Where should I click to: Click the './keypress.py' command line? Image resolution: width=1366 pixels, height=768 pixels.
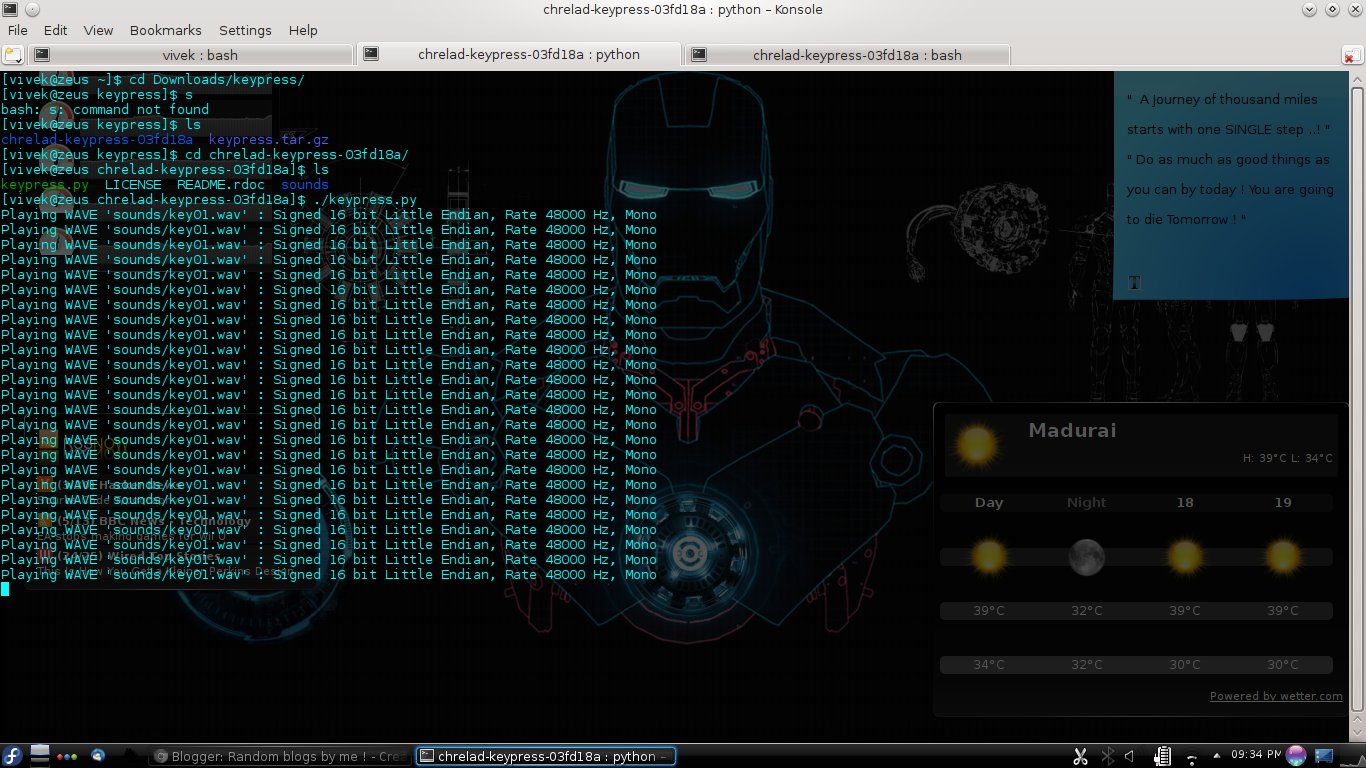tap(209, 200)
